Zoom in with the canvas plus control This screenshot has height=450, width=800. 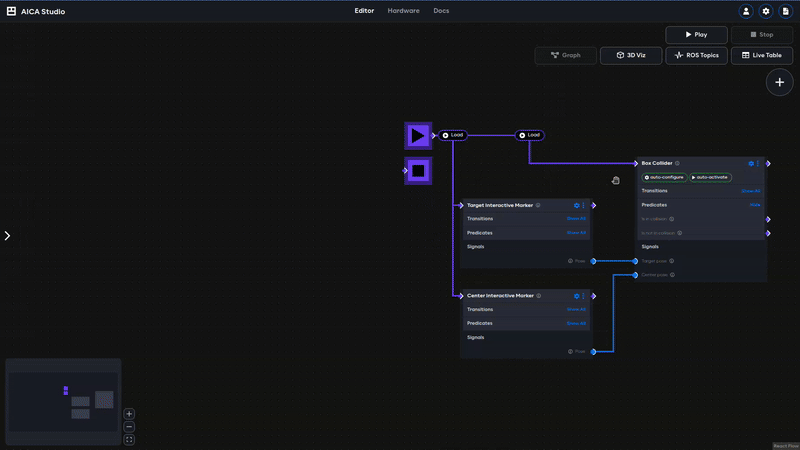click(129, 414)
